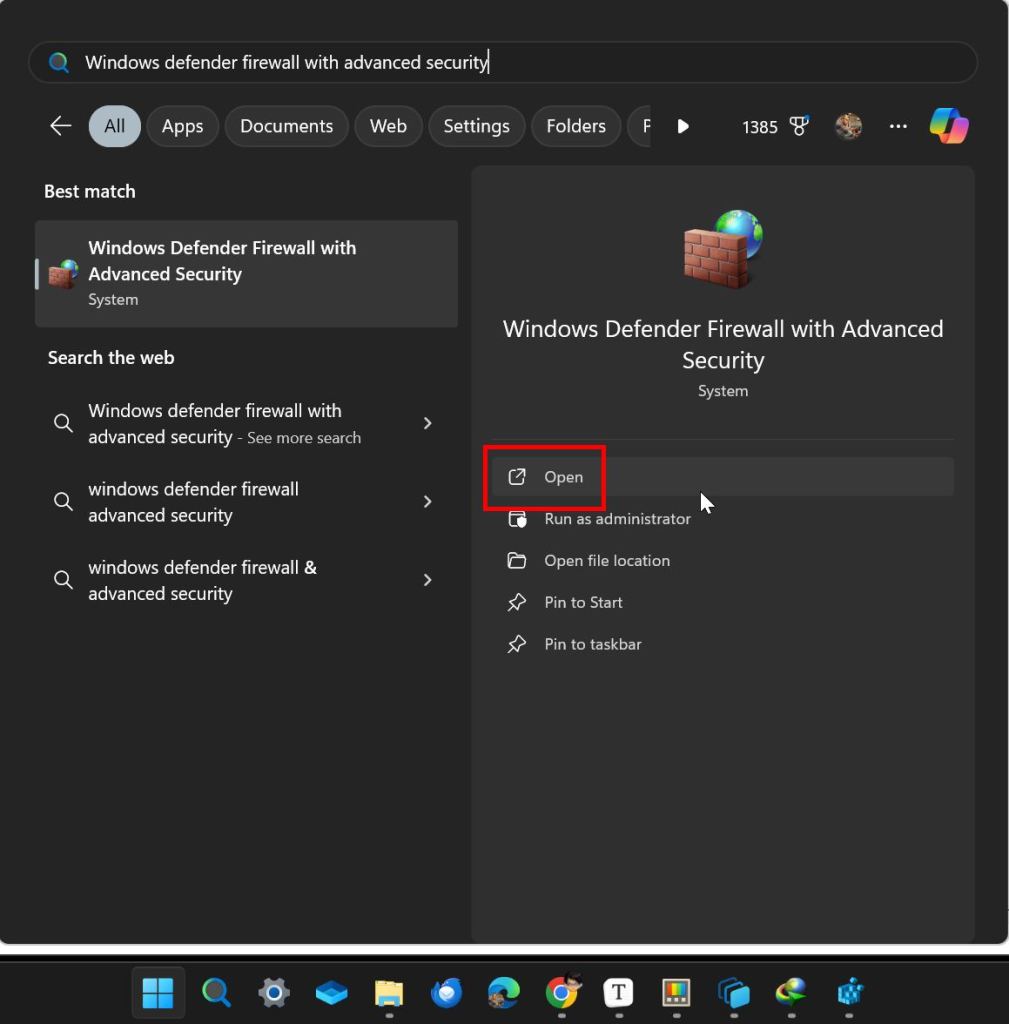Switch to the Folders filter tab
This screenshot has width=1009, height=1024.
pyautogui.click(x=575, y=126)
